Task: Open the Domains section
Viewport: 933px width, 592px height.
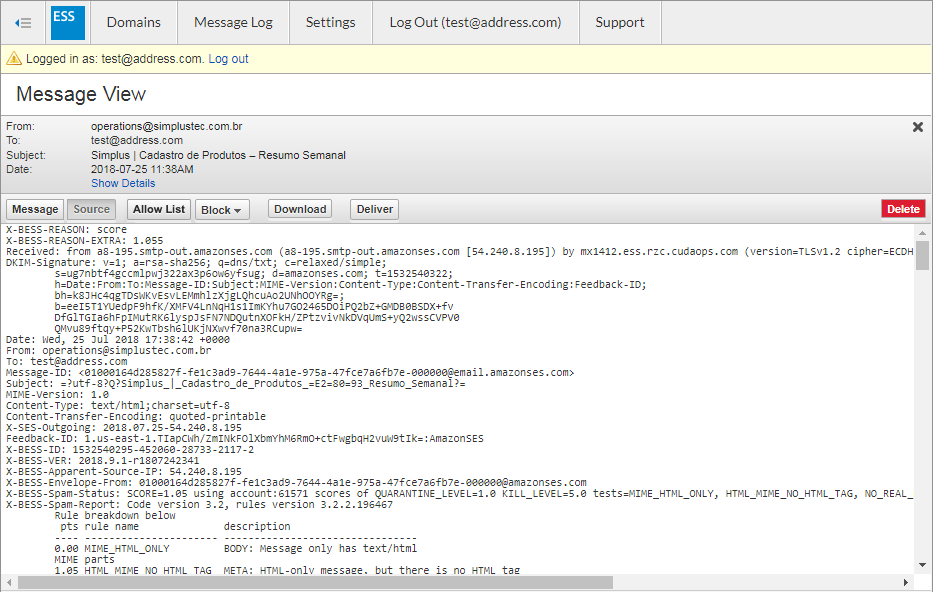Action: pos(133,22)
